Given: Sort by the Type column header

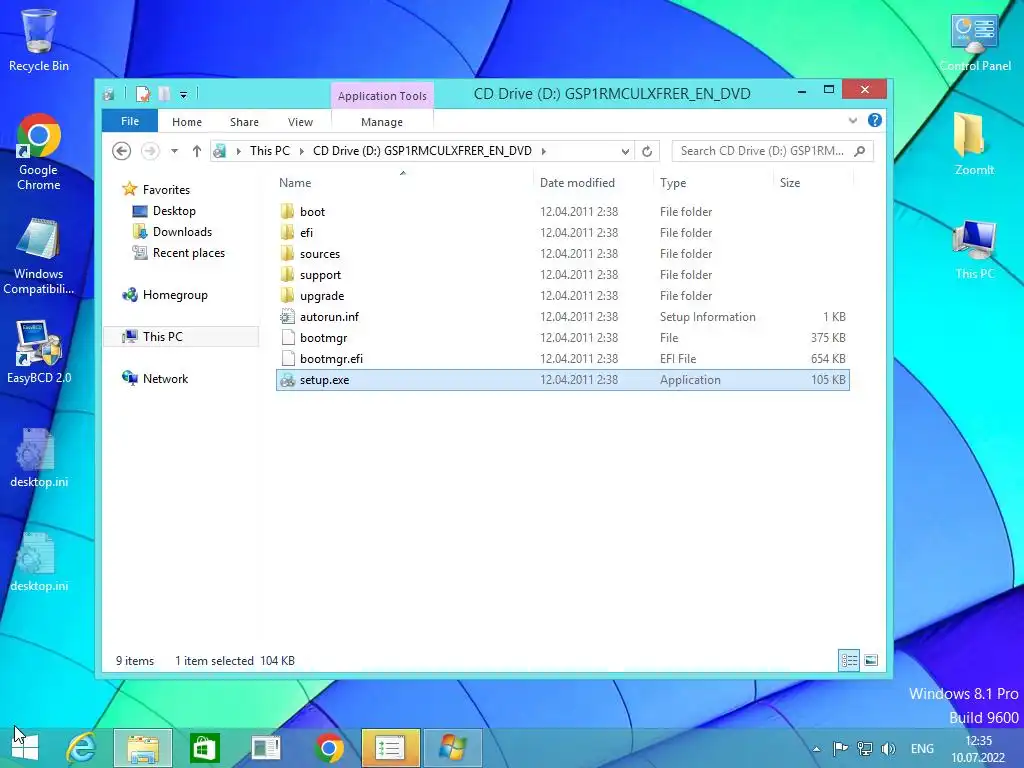Looking at the screenshot, I should (712, 183).
